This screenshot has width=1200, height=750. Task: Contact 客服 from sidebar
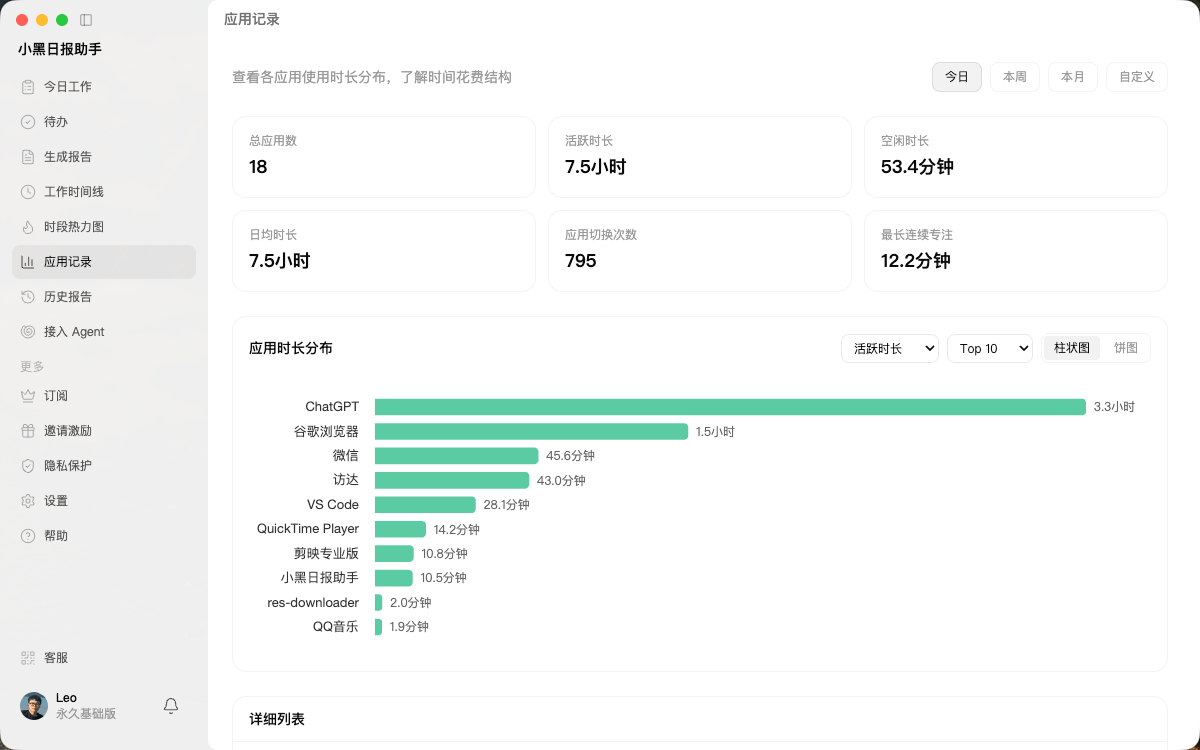[x=104, y=658]
